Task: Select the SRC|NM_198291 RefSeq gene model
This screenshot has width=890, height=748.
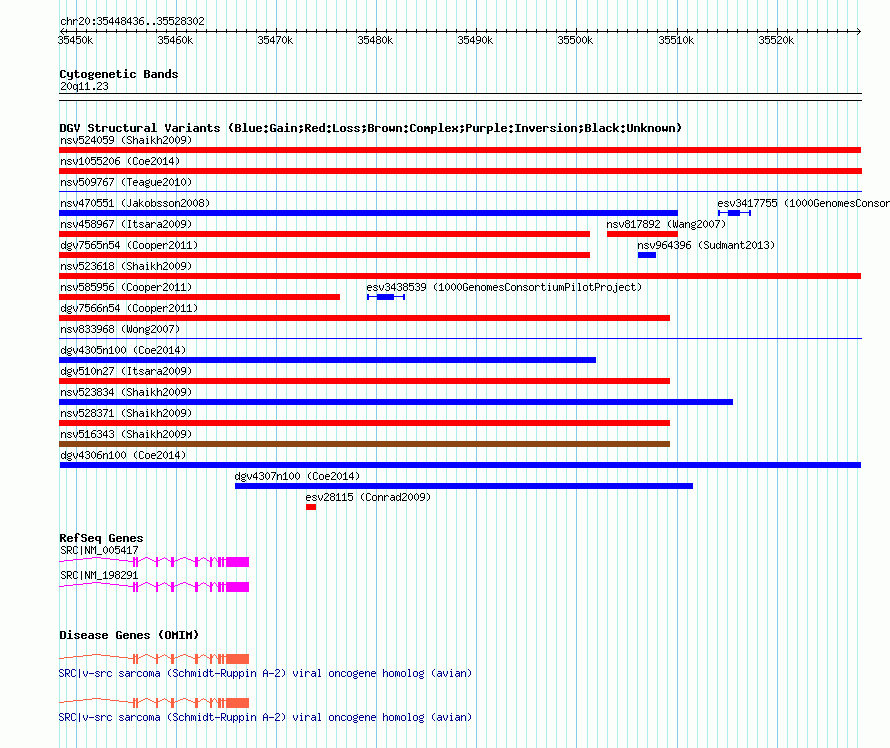Action: coord(154,587)
